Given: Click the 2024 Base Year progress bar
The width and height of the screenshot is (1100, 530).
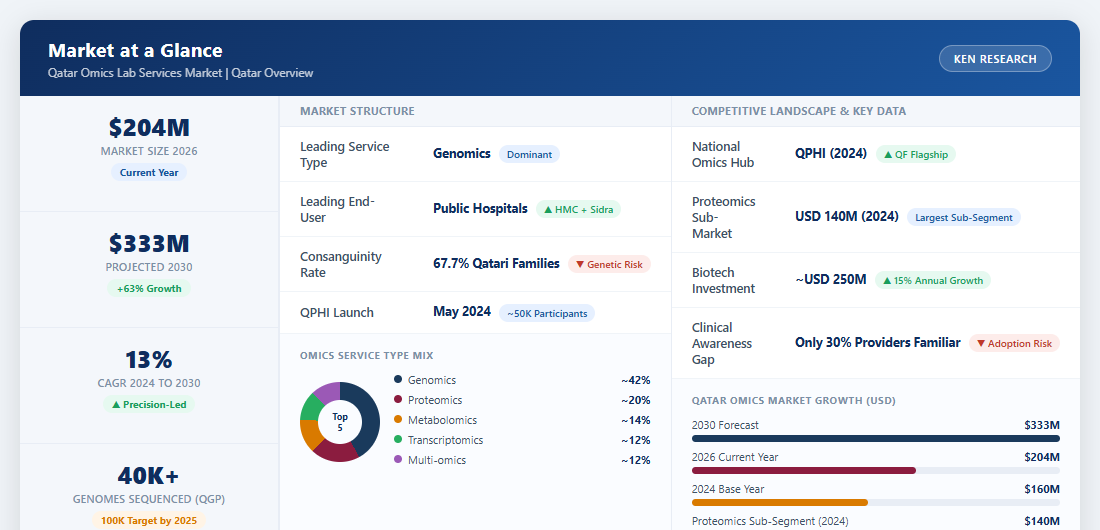Looking at the screenshot, I should (x=876, y=502).
